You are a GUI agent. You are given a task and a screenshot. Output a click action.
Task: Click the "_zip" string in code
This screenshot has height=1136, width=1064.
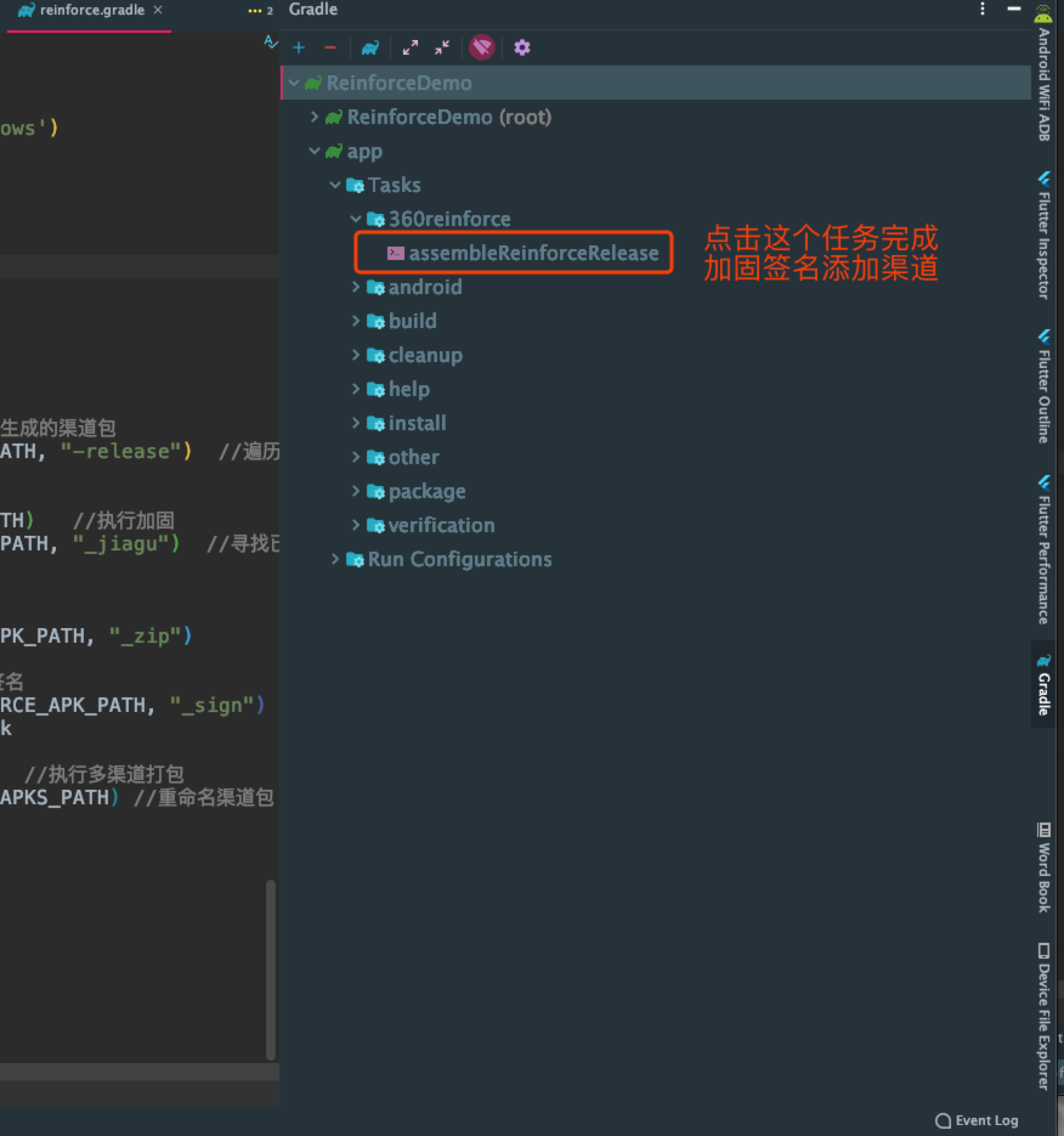(145, 635)
